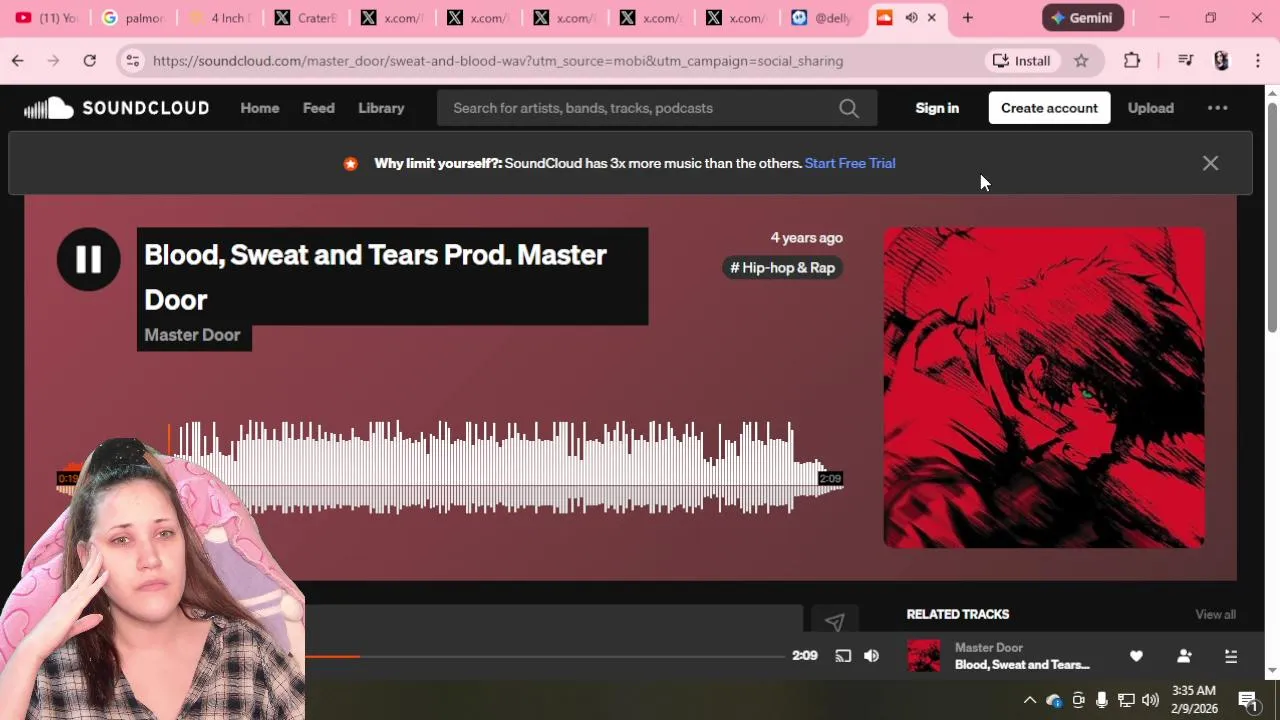Open network tray icon
The image size is (1280, 720).
pos(1126,700)
